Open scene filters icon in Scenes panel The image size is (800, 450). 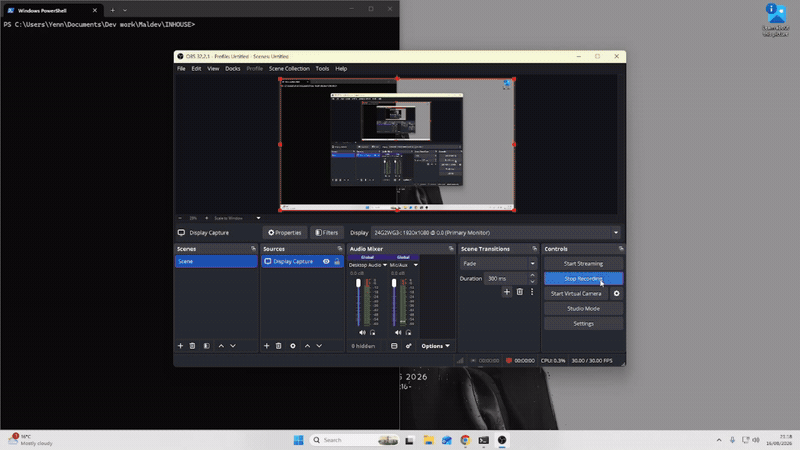[207, 346]
